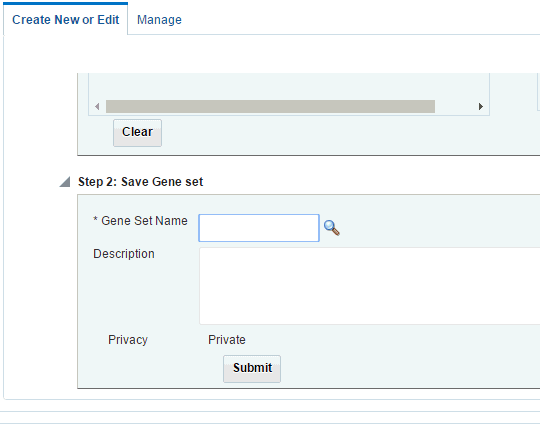
Task: Click the Description label
Action: click(124, 254)
